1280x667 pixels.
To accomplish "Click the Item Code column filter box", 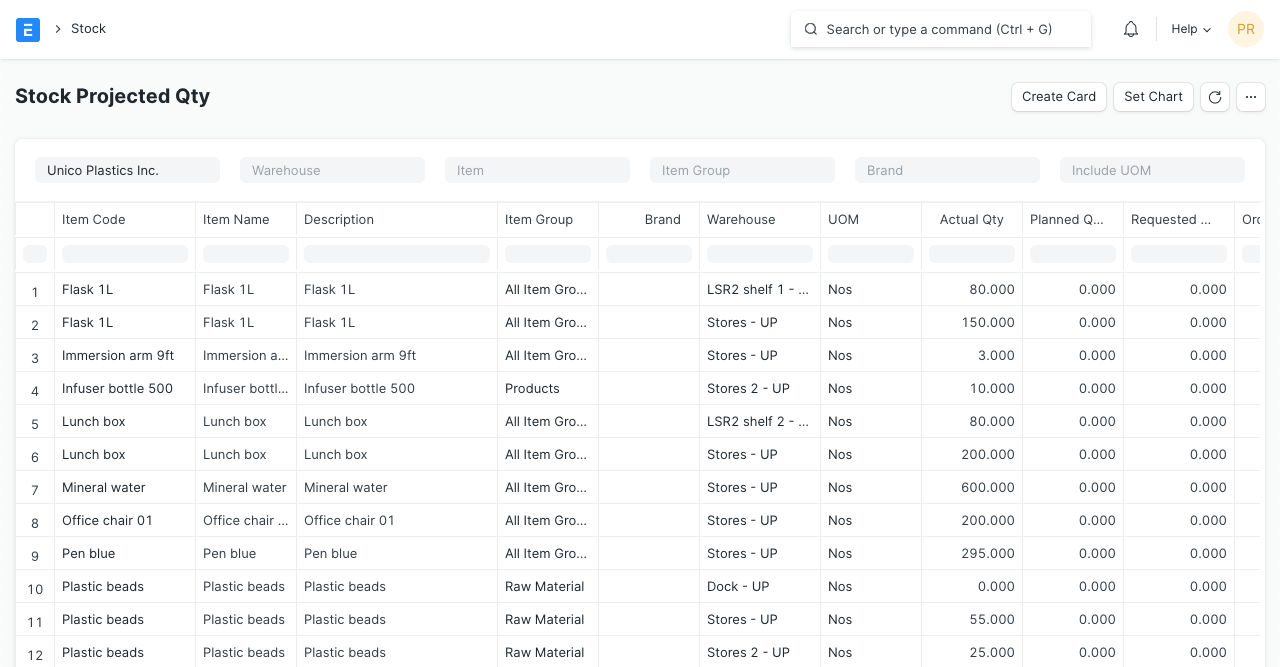I will [125, 255].
